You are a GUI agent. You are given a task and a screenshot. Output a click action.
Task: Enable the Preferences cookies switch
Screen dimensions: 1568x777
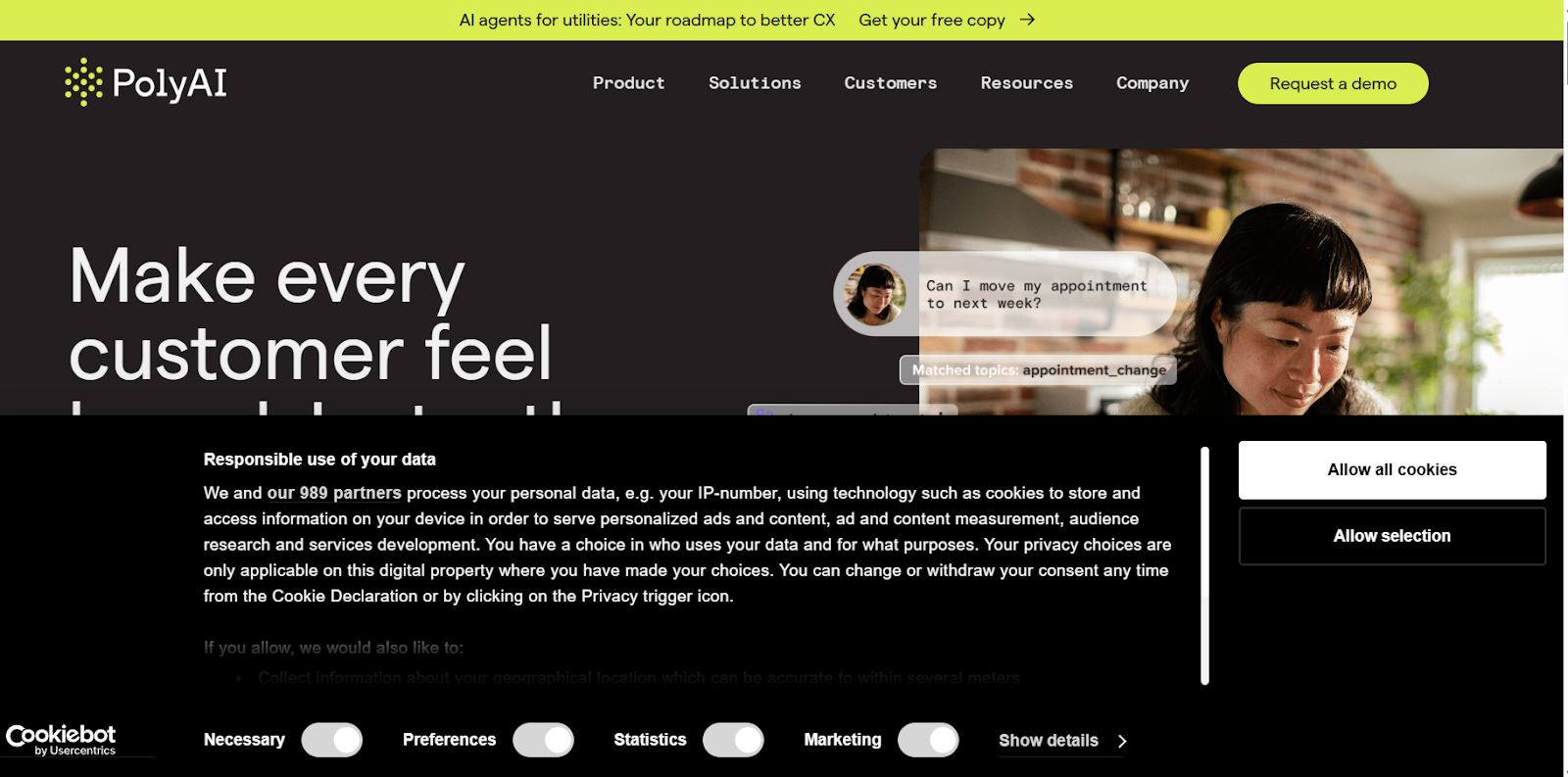(x=544, y=740)
